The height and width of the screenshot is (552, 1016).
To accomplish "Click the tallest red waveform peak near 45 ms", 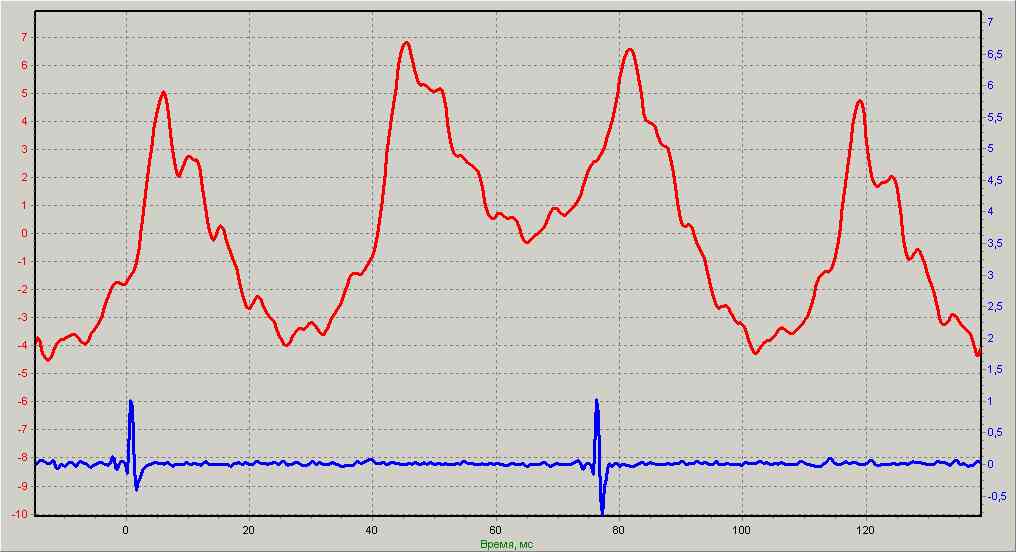I will [x=405, y=43].
